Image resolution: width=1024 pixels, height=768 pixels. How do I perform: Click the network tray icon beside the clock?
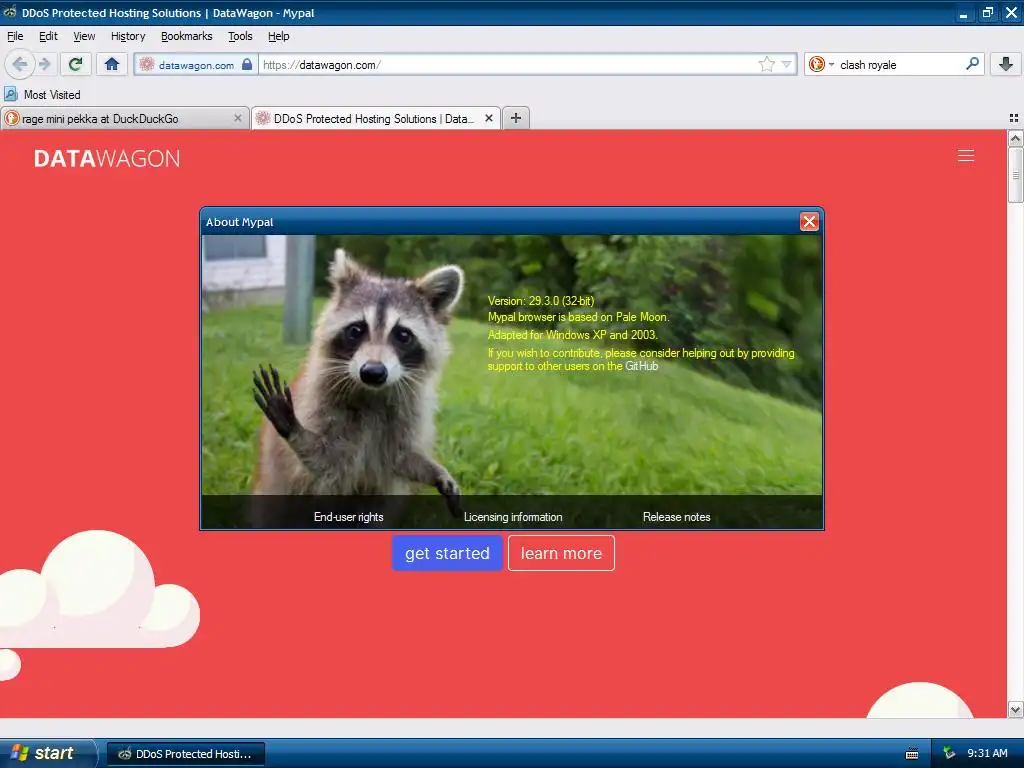(949, 753)
